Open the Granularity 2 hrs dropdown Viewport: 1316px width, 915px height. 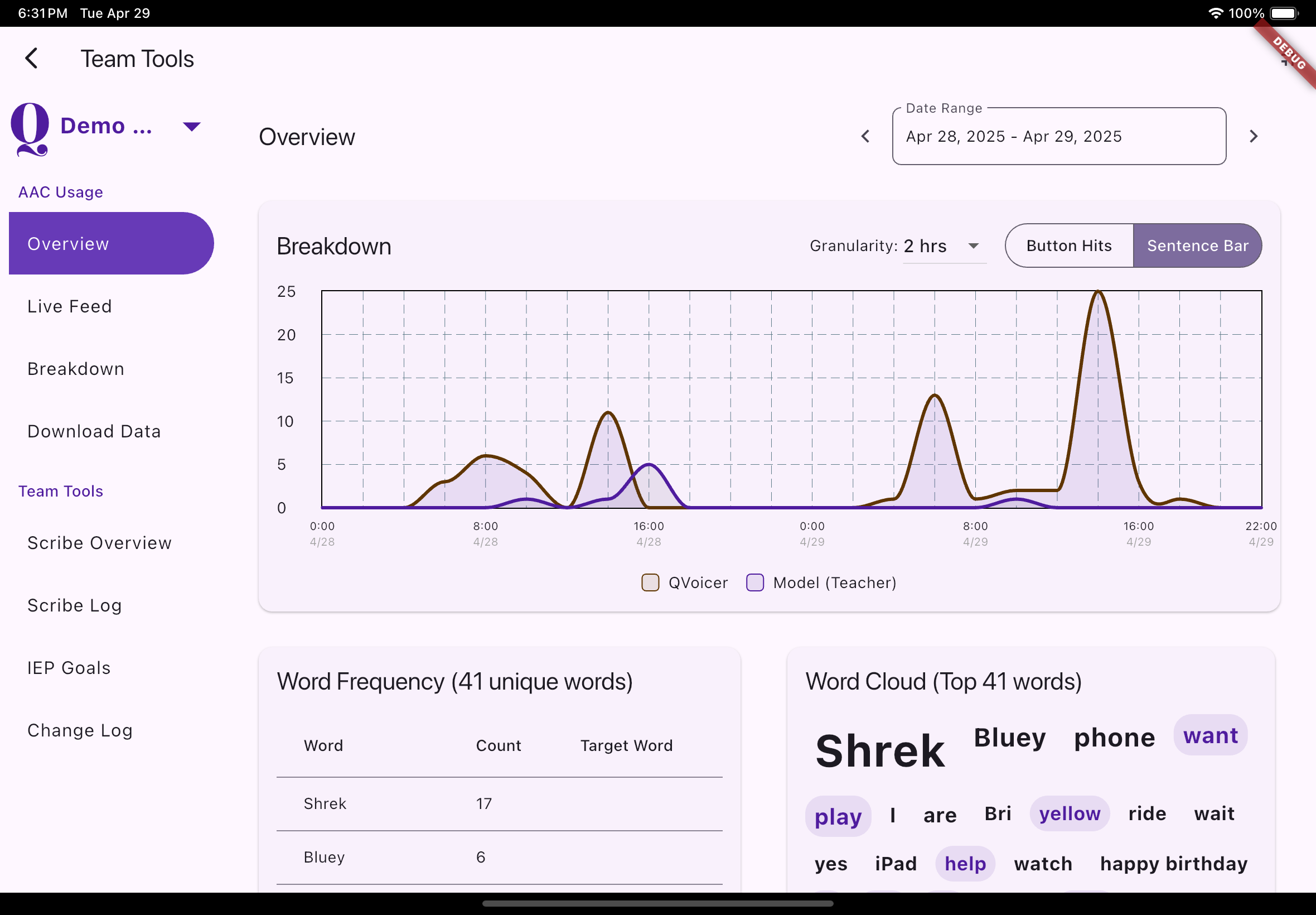point(944,247)
